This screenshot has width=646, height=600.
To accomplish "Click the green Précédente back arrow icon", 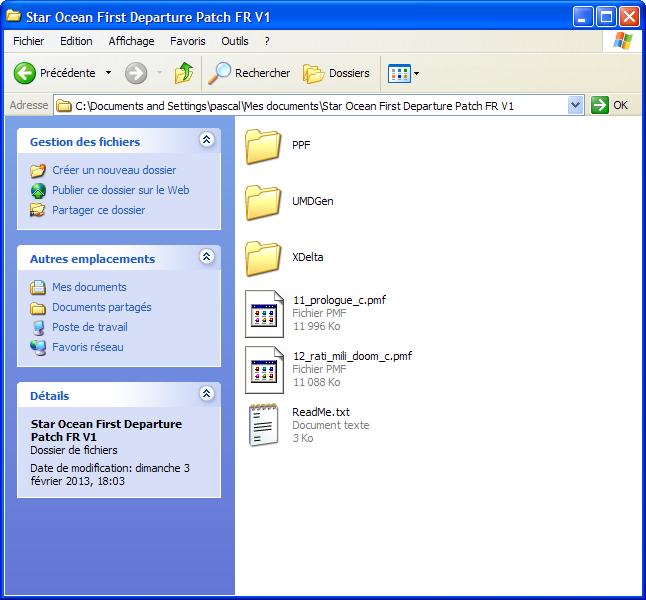I will point(24,73).
